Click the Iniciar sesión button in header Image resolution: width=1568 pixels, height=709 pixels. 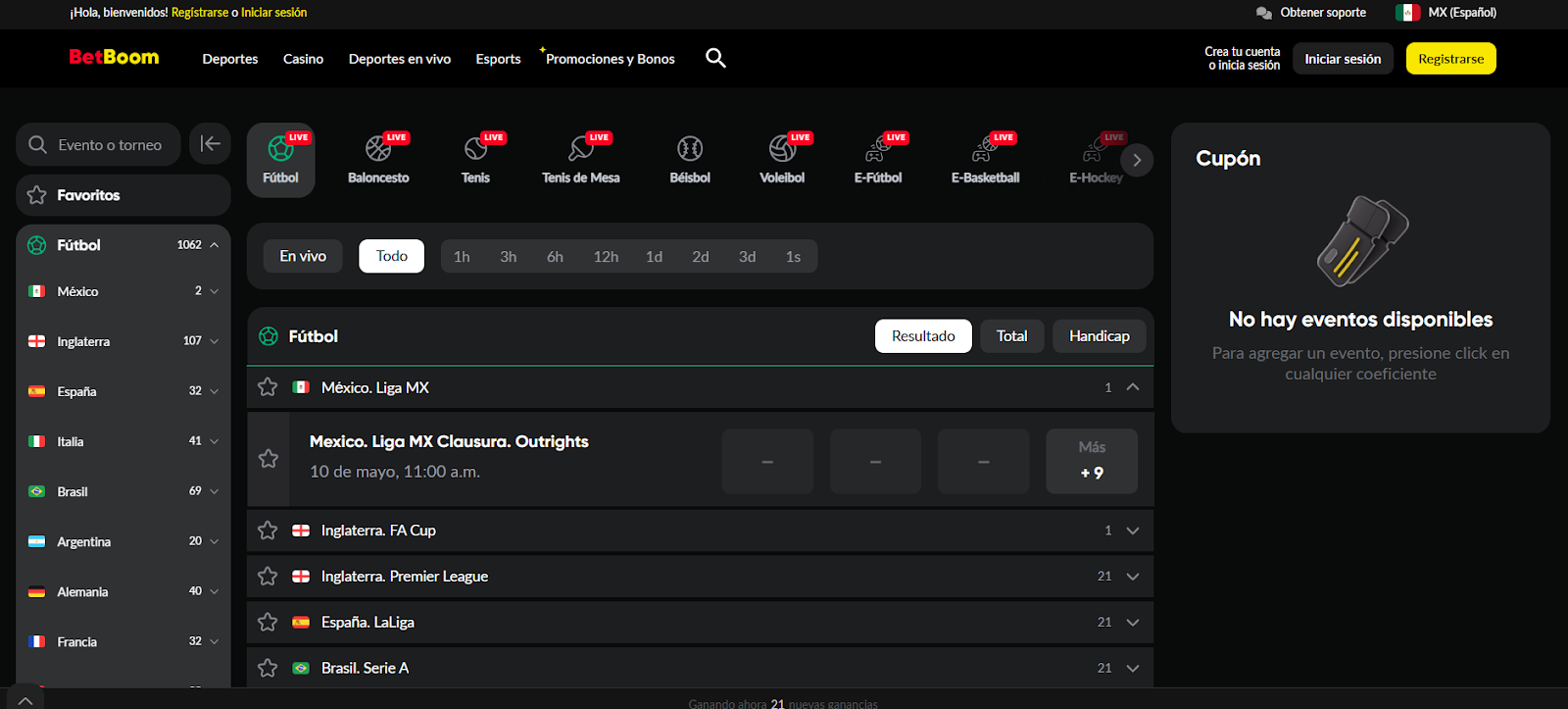(1343, 59)
